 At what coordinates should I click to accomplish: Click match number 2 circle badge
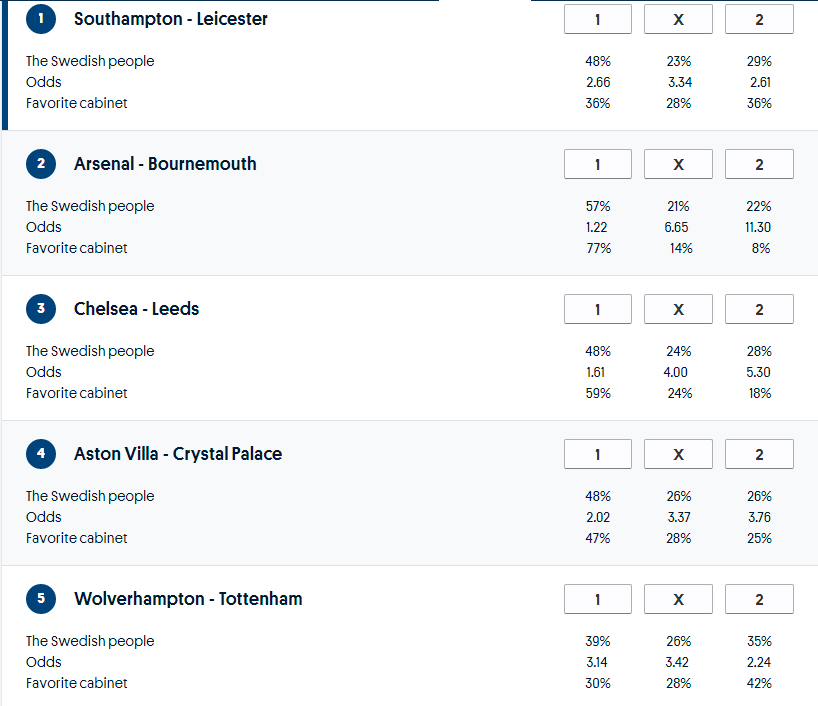(x=41, y=163)
